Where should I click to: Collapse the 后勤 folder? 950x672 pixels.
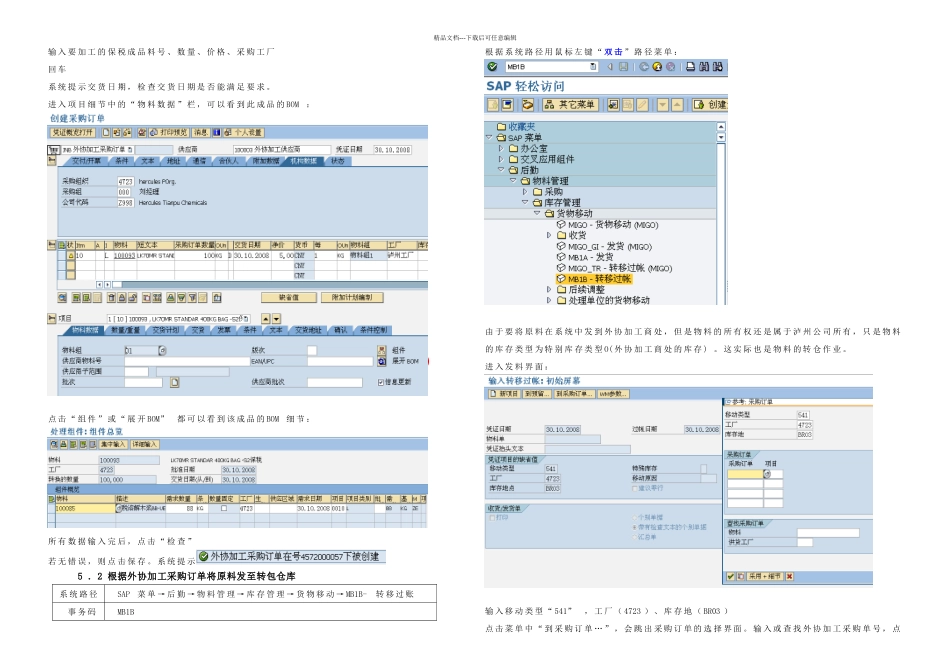501,170
